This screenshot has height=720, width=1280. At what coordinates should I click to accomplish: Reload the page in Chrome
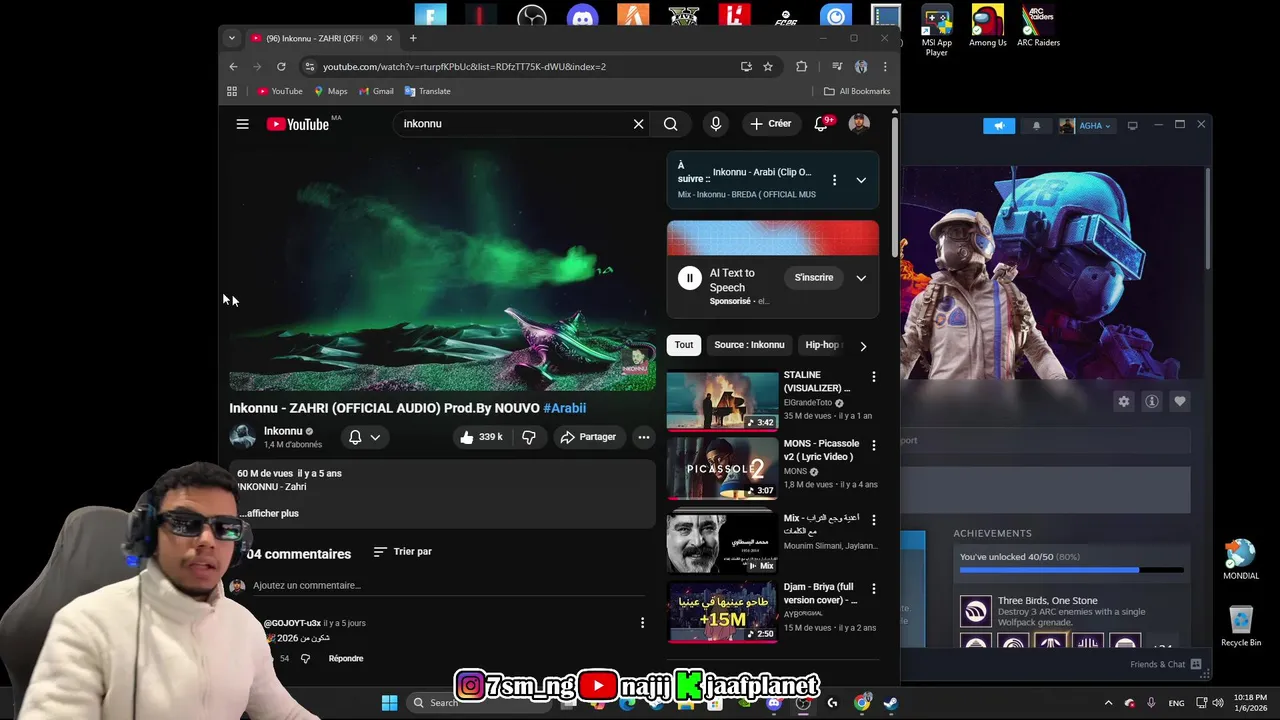(281, 67)
